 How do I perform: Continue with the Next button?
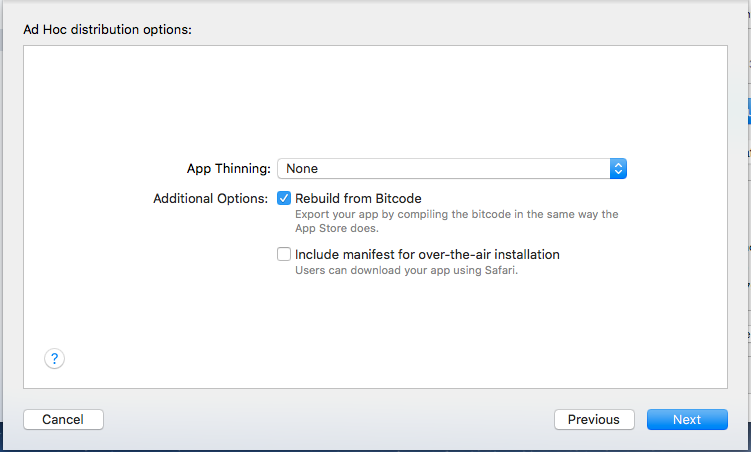click(x=687, y=419)
